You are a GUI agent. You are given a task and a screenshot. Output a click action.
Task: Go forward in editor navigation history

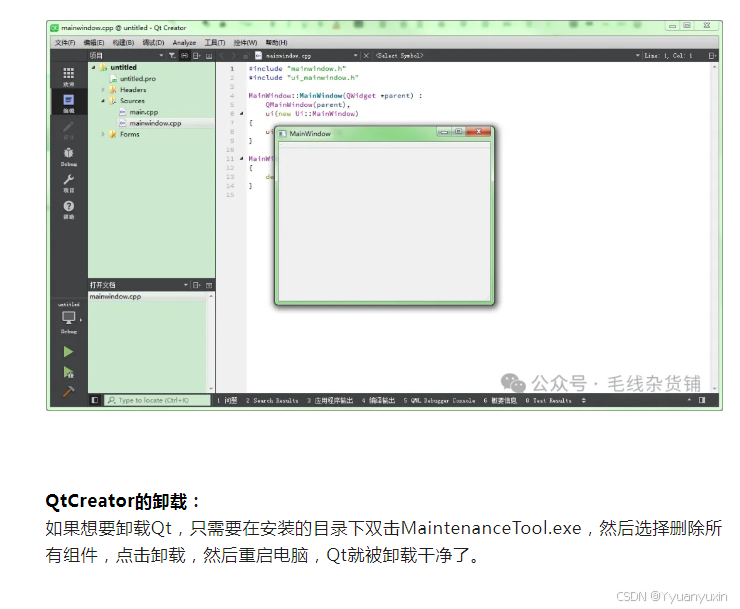point(234,56)
